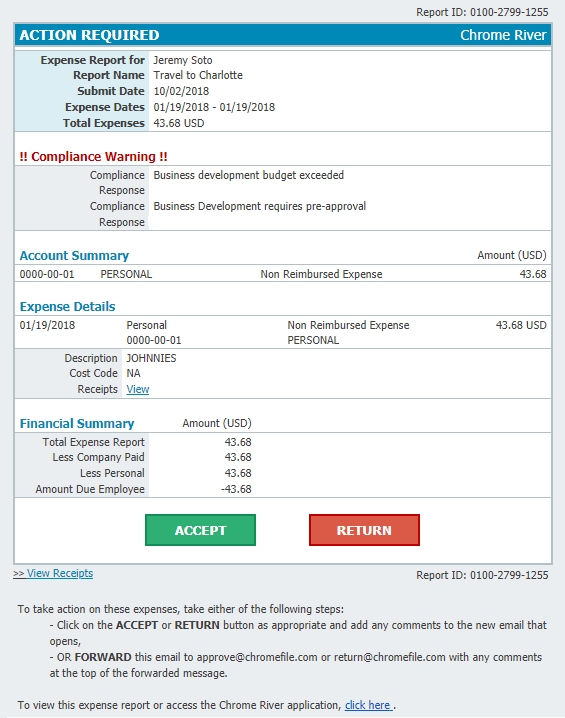Open the View link next to Receipts
Screen dimensions: 565x718
click(x=138, y=389)
